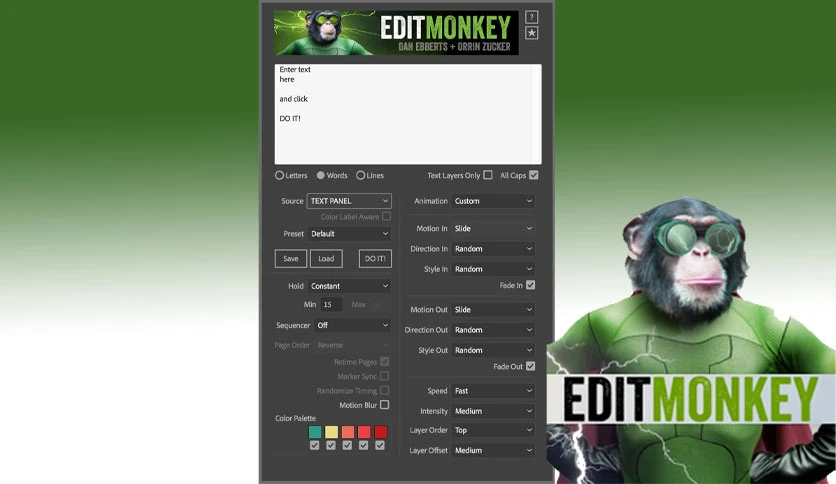Image resolution: width=836 pixels, height=484 pixels.
Task: Toggle the Fade In checkbox
Action: pos(530,285)
